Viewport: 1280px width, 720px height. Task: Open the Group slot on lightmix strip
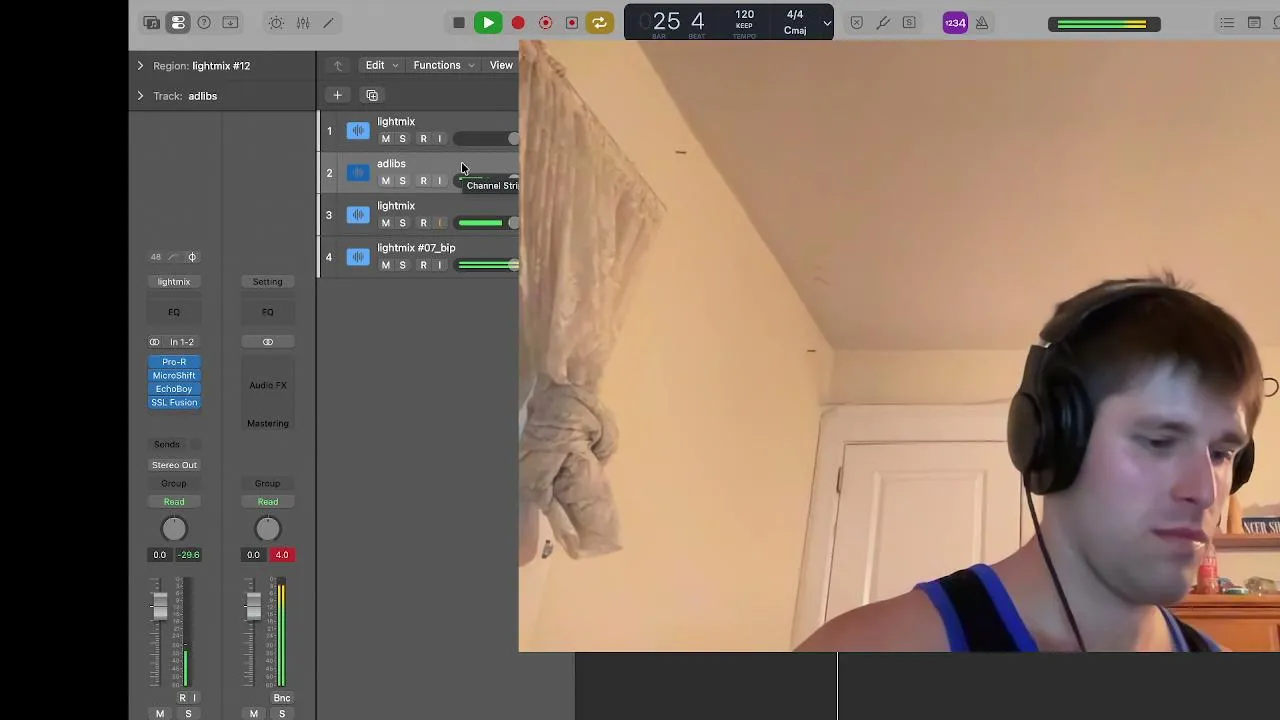(x=174, y=484)
